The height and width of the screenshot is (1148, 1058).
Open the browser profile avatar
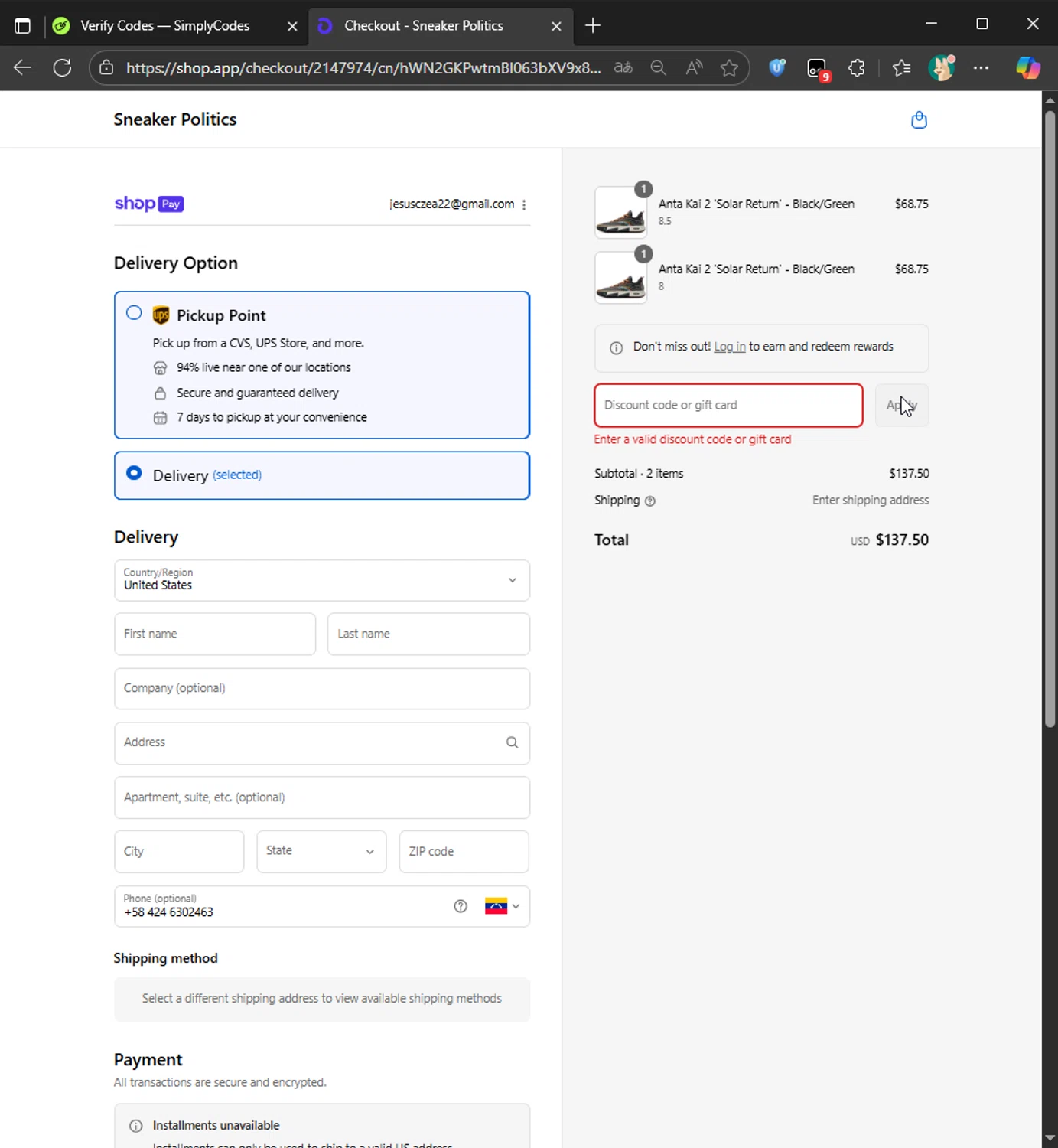pyautogui.click(x=942, y=67)
